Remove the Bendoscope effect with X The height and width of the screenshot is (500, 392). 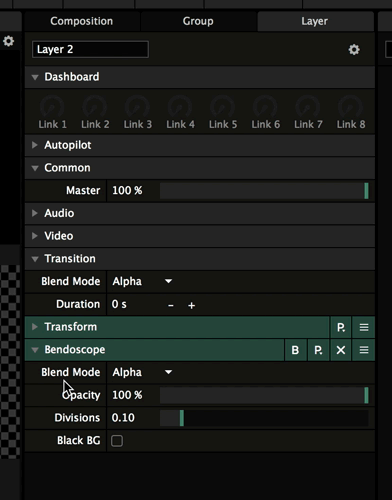(x=341, y=350)
